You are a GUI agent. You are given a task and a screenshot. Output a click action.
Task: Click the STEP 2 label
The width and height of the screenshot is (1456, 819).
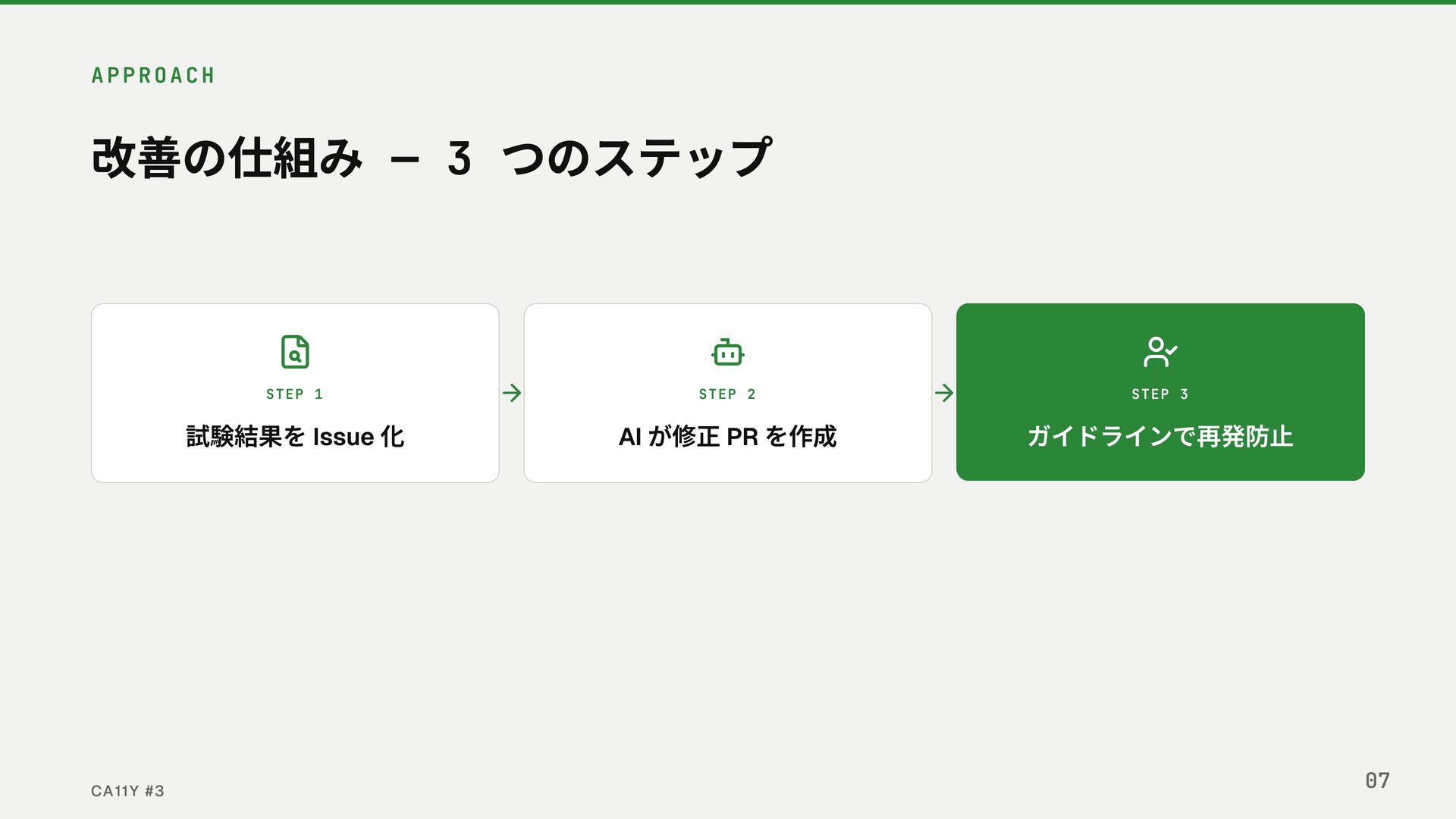click(x=727, y=394)
